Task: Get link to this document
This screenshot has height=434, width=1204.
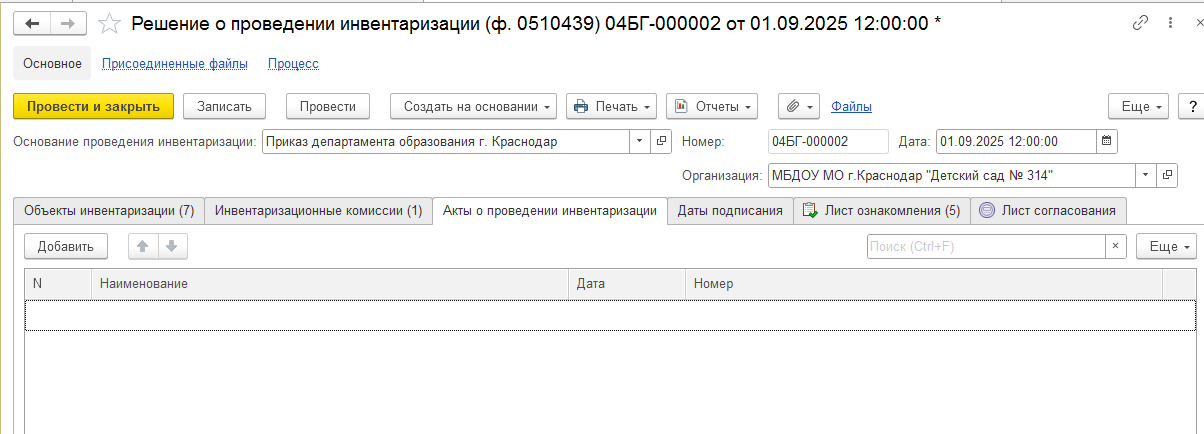Action: click(x=1140, y=23)
